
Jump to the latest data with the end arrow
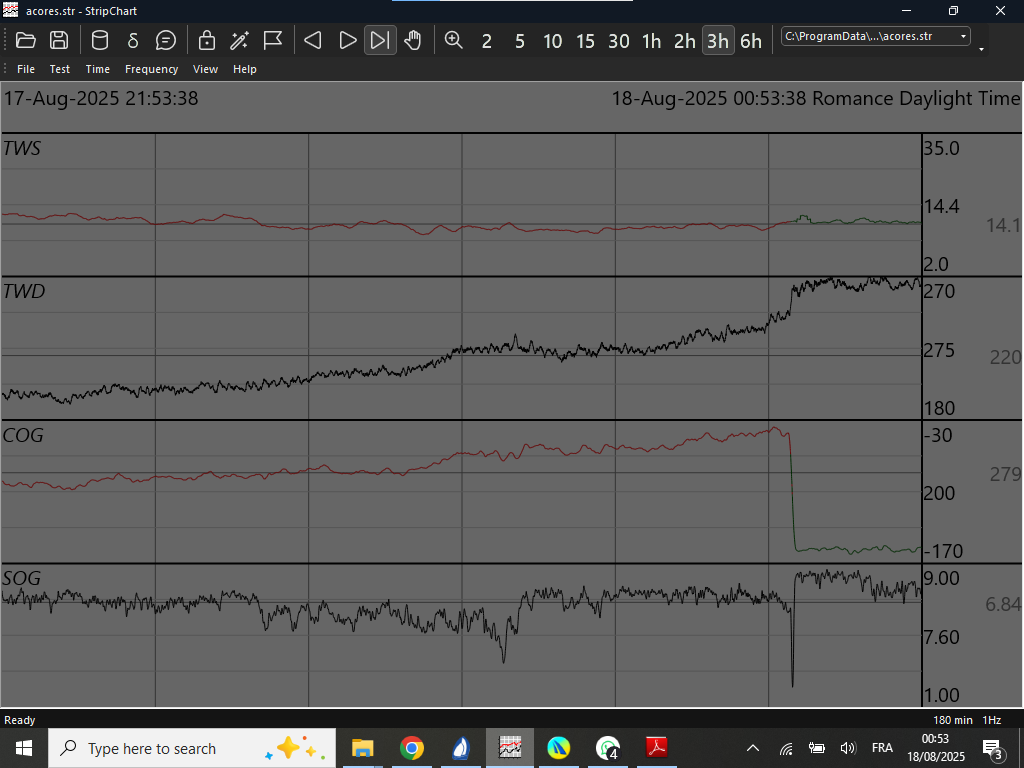[380, 40]
